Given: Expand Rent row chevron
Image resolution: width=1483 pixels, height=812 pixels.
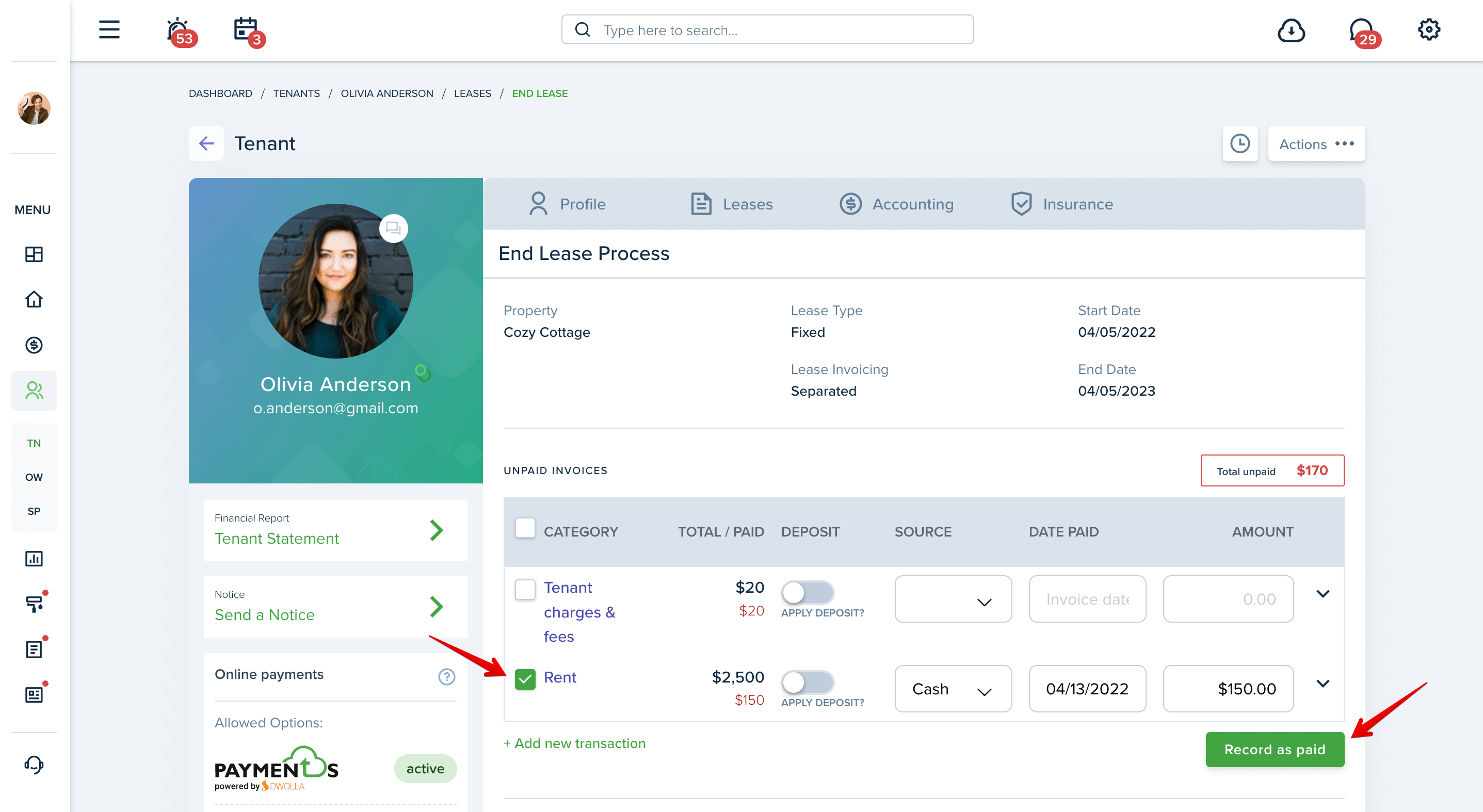Looking at the screenshot, I should [1323, 684].
